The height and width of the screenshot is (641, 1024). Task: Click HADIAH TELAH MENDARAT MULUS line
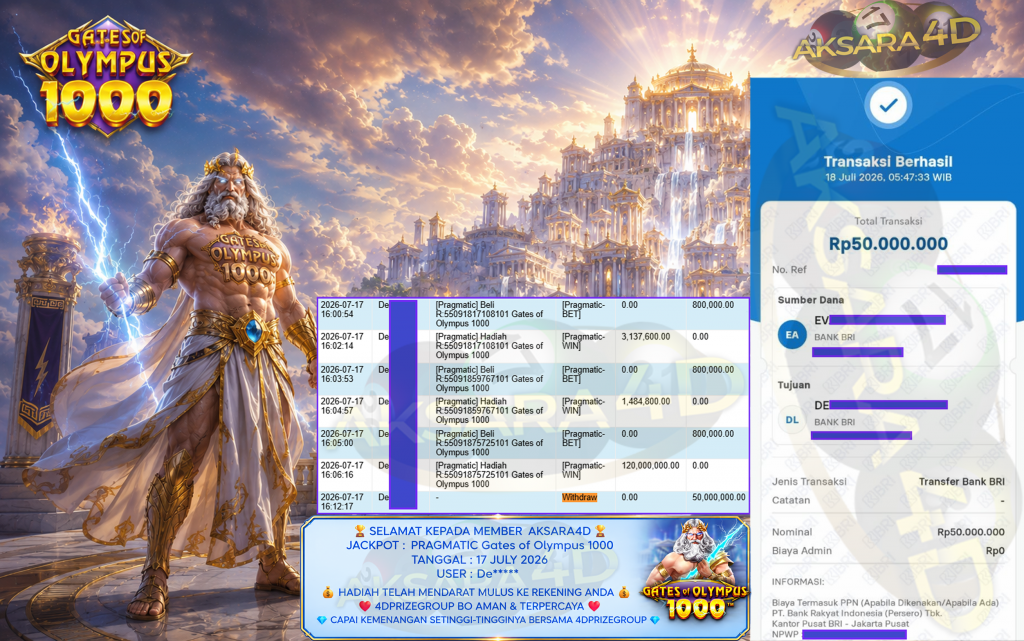click(476, 592)
